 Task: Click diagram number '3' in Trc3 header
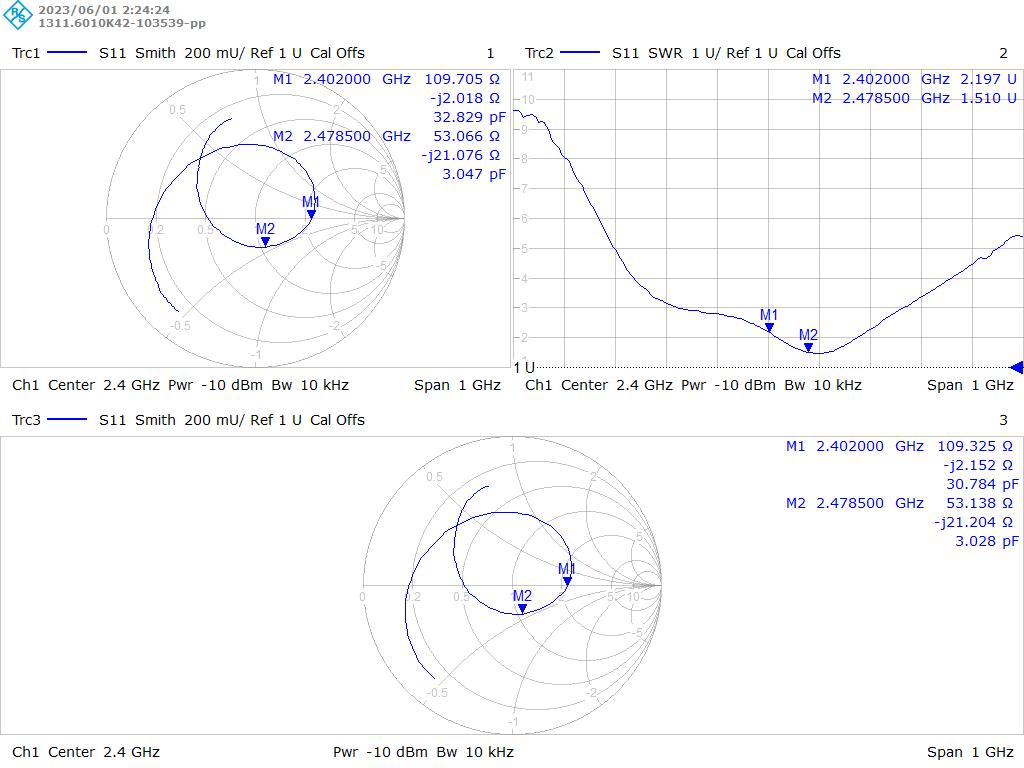[1004, 420]
